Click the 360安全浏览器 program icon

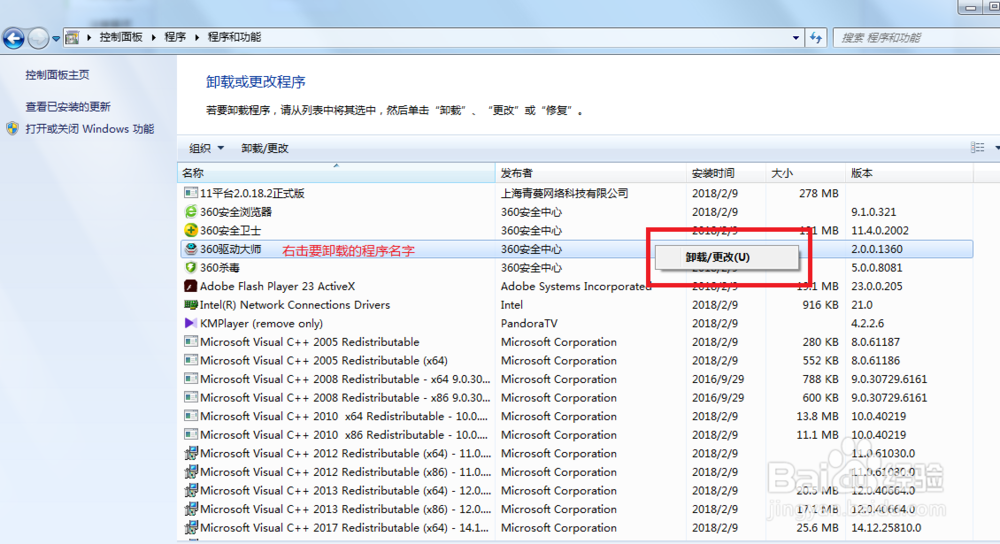(190, 211)
